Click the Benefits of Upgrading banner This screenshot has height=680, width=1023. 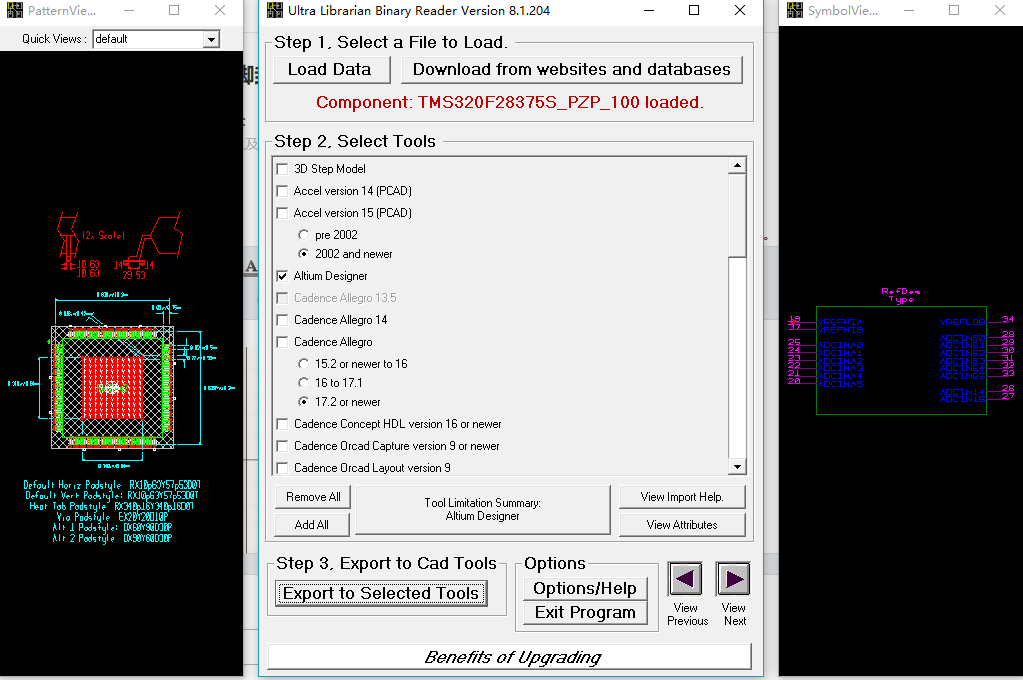[510, 657]
